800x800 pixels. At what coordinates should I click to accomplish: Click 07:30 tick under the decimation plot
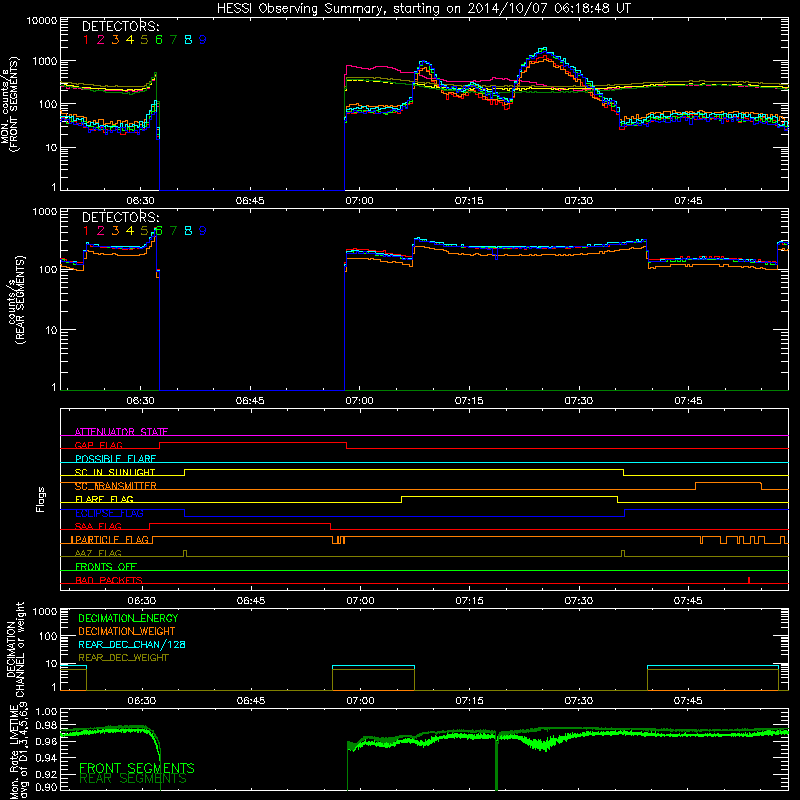point(579,701)
